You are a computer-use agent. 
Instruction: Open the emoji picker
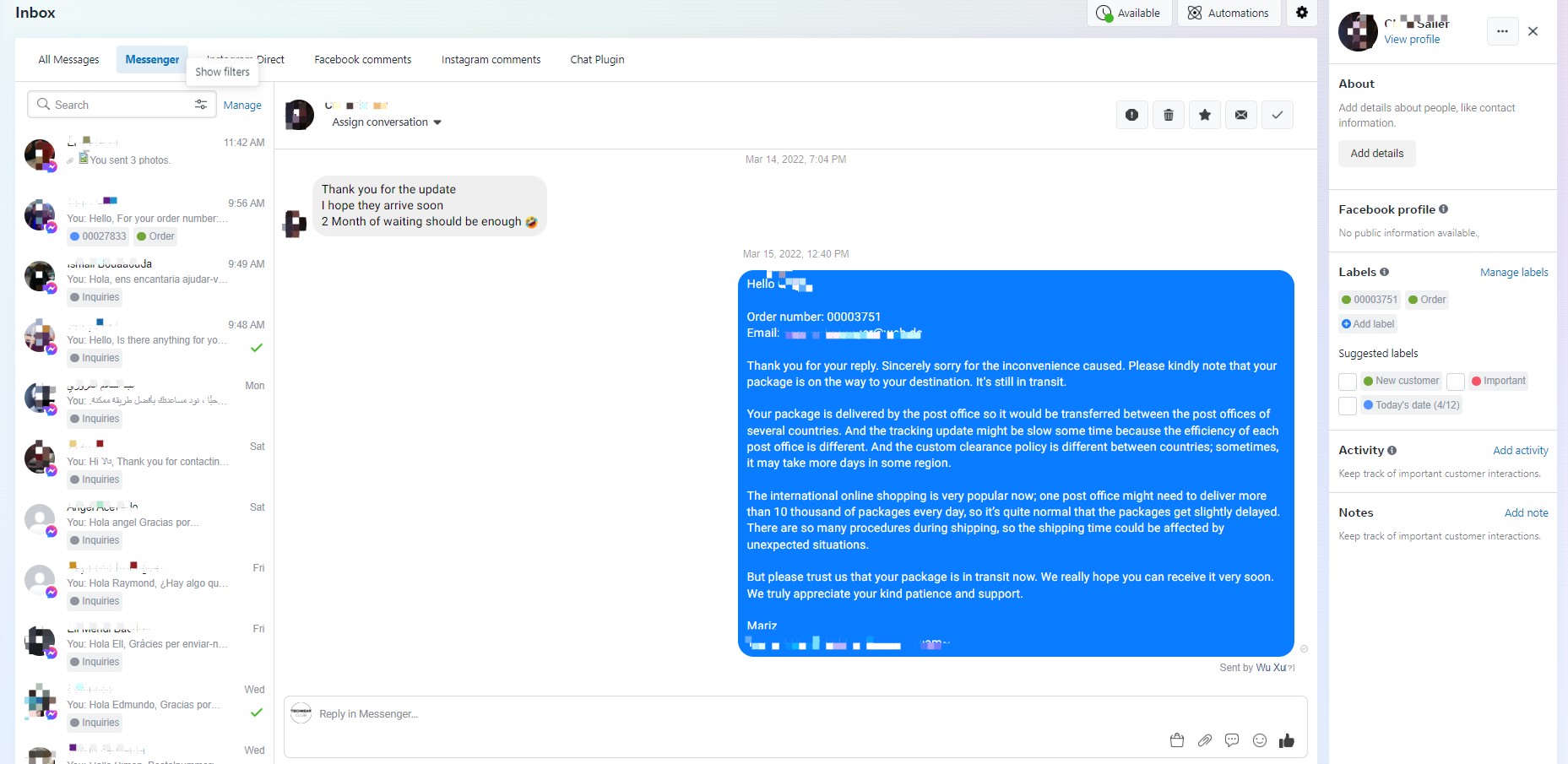1260,740
